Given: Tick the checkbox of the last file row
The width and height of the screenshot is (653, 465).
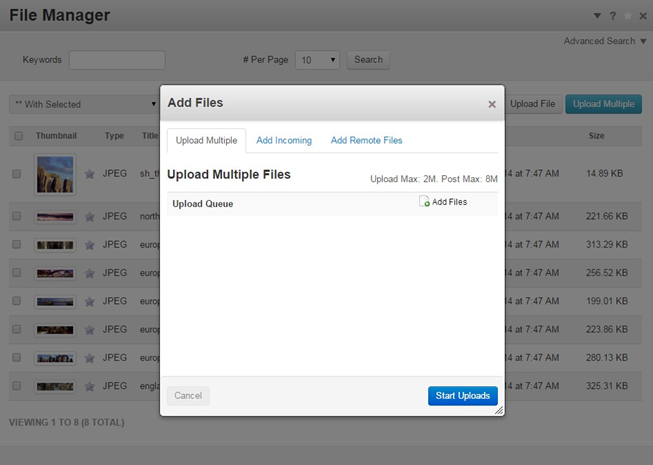Looking at the screenshot, I should [x=17, y=386].
